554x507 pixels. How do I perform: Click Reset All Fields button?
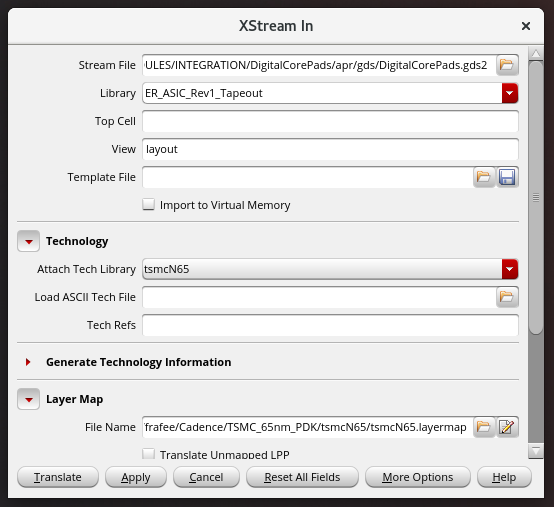coord(302,477)
